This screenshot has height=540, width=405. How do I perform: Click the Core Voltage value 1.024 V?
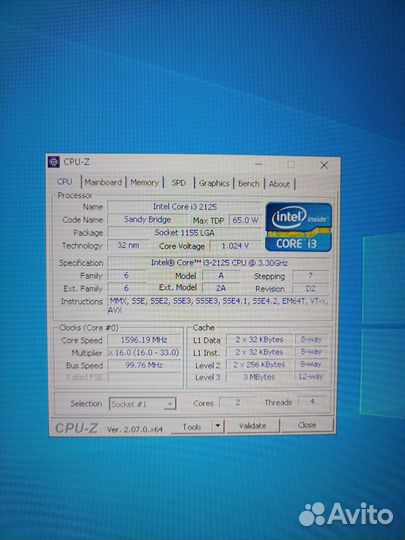236,246
